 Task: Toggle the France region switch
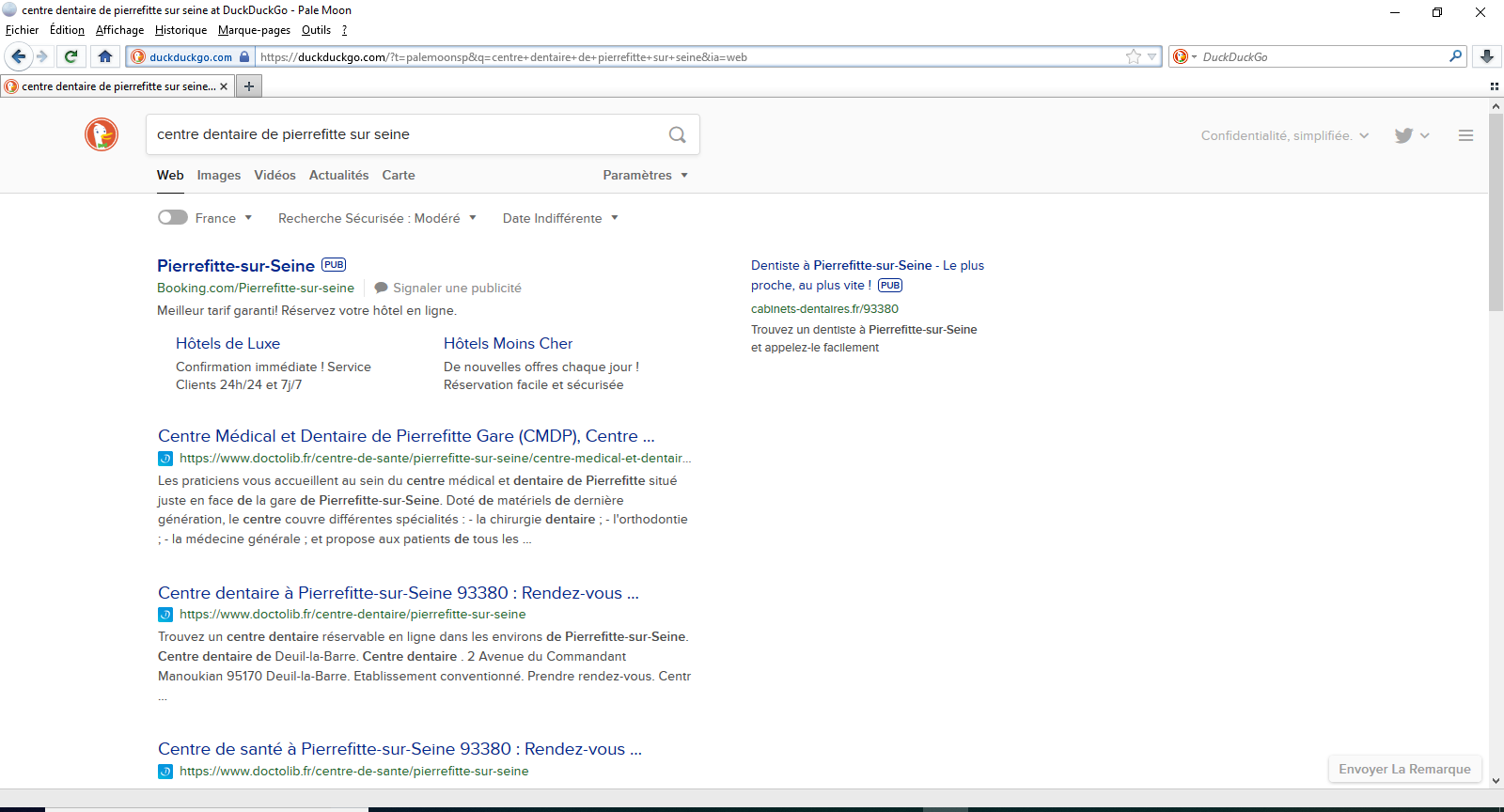pos(173,217)
